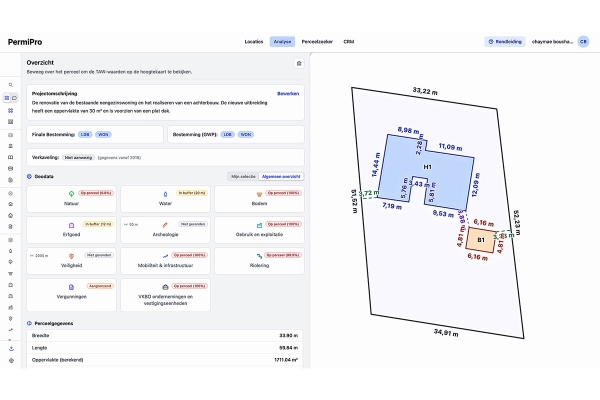Viewport: 600px width, 400px height.
Task: Click the settings gear in sidebar
Action: [11, 361]
